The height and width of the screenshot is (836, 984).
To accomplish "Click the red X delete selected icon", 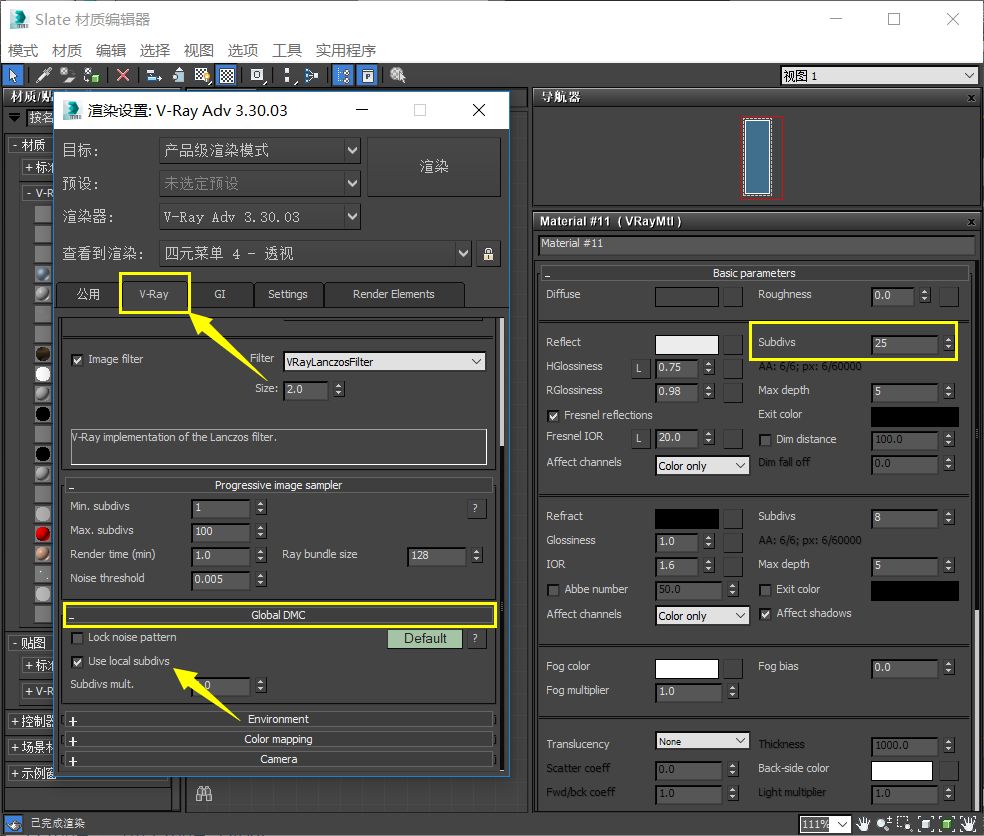I will [123, 75].
